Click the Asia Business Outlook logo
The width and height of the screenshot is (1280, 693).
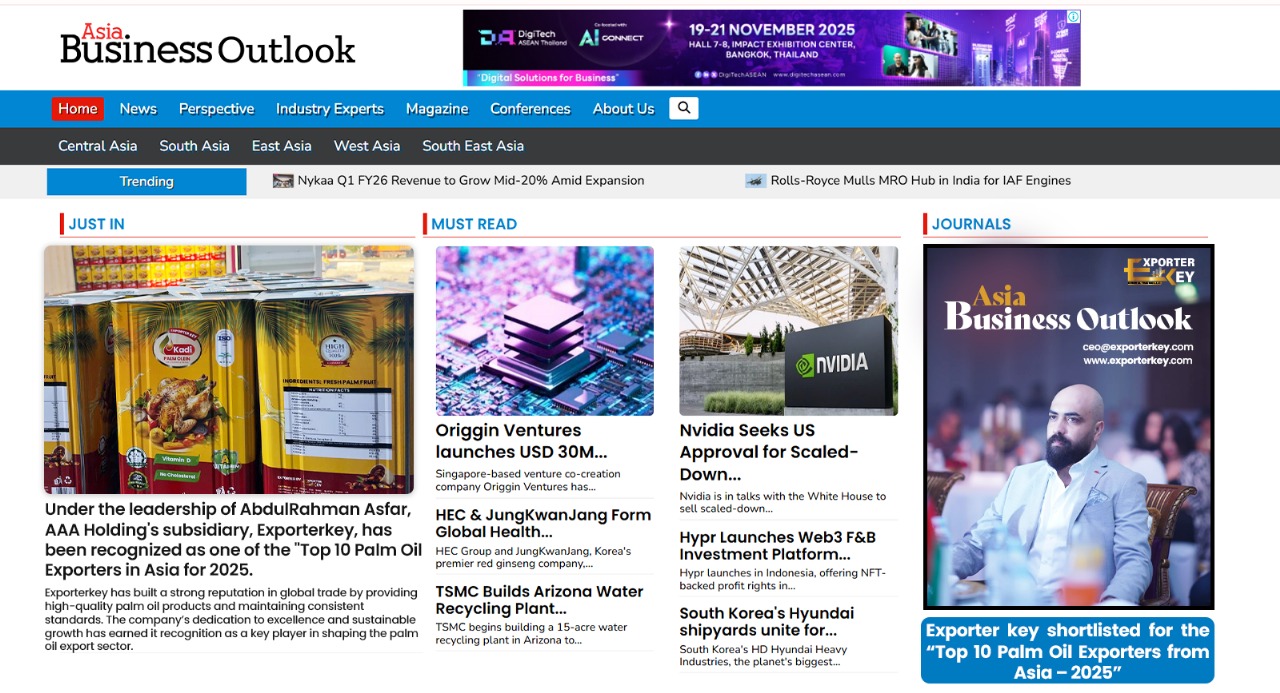208,46
